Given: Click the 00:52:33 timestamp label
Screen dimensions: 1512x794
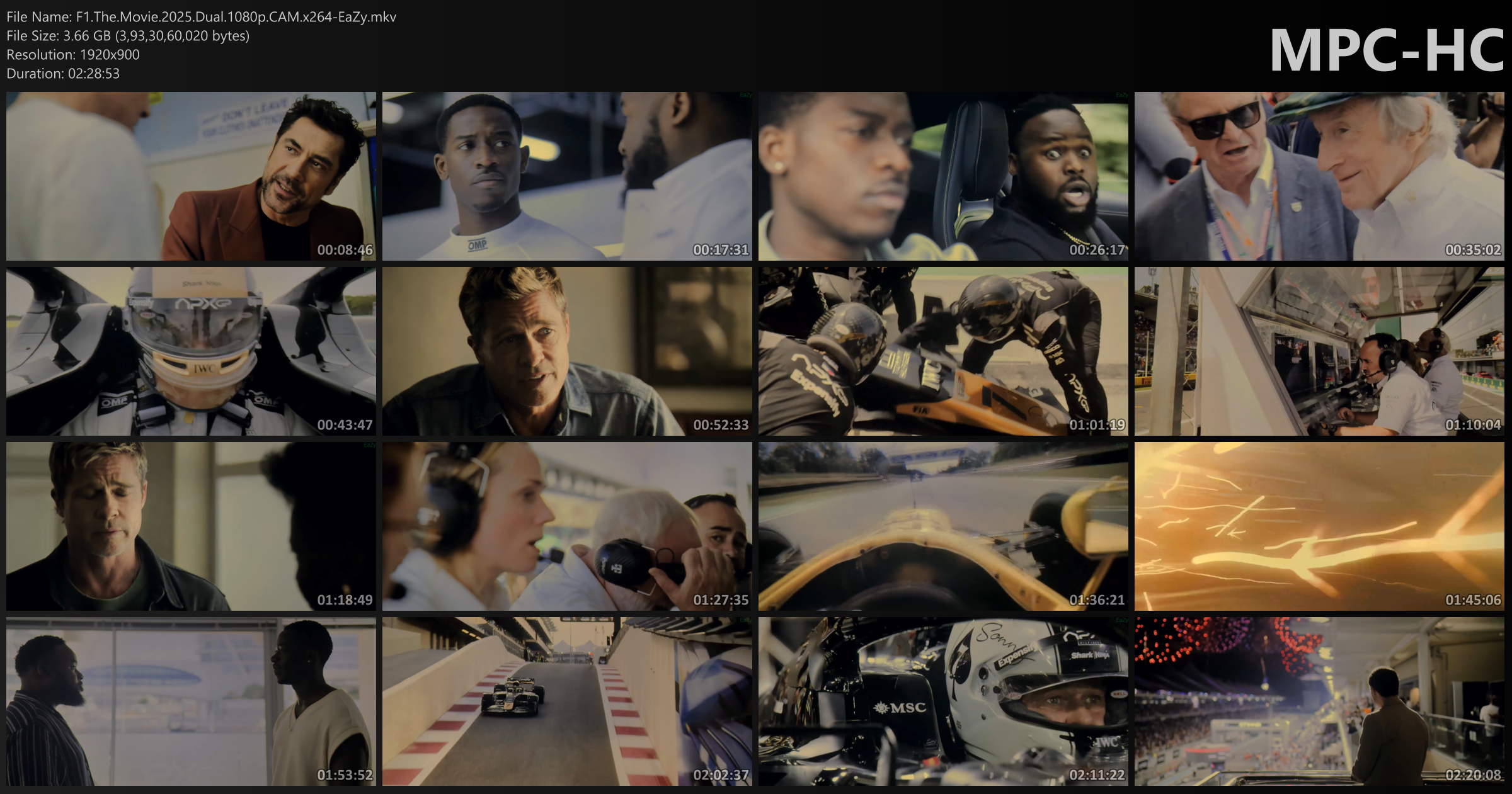Looking at the screenshot, I should [721, 425].
